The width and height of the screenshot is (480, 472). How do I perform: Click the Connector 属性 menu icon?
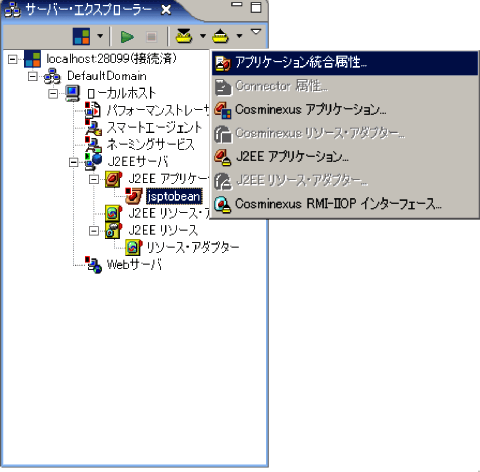point(223,87)
